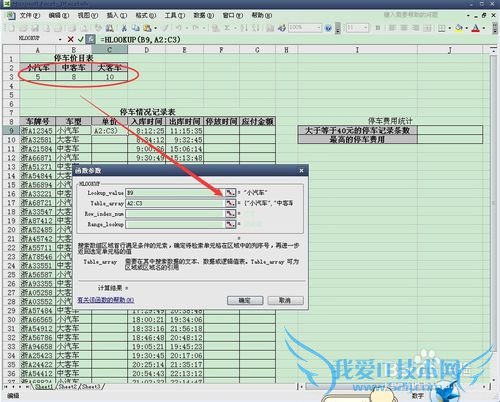This screenshot has height=402, width=500.
Task: Click the Insert Function fx button
Action: tap(90, 39)
